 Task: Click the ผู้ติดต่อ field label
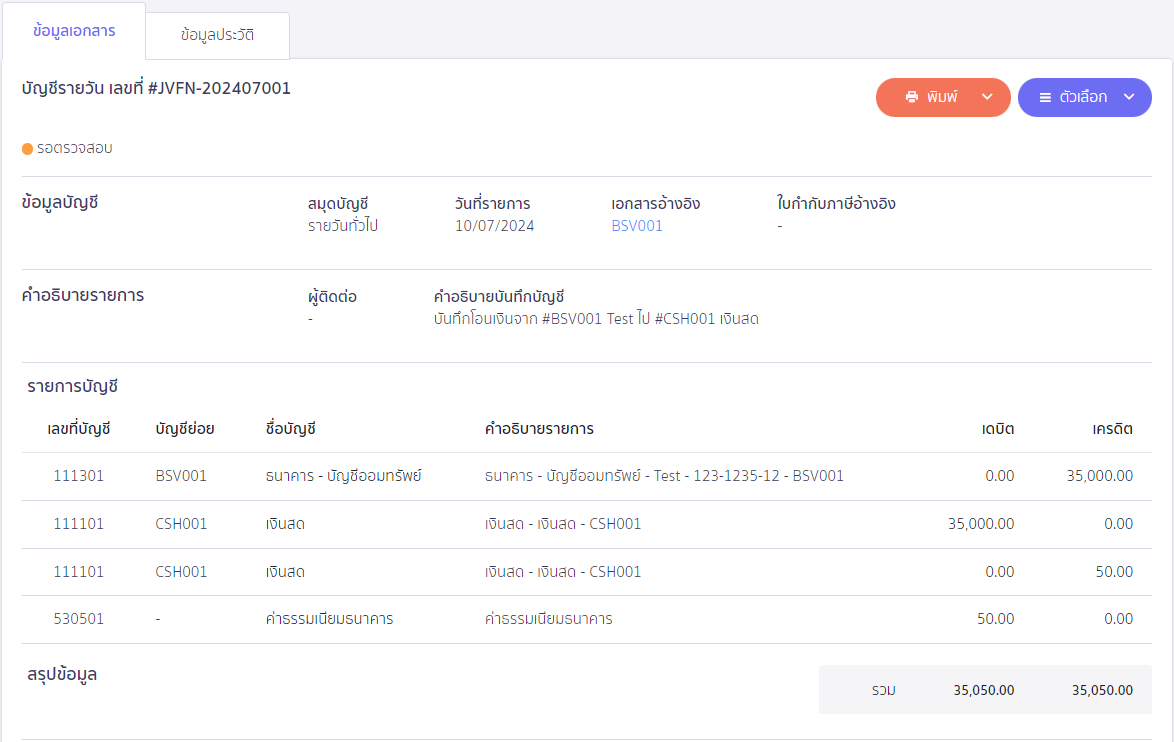[x=332, y=297]
